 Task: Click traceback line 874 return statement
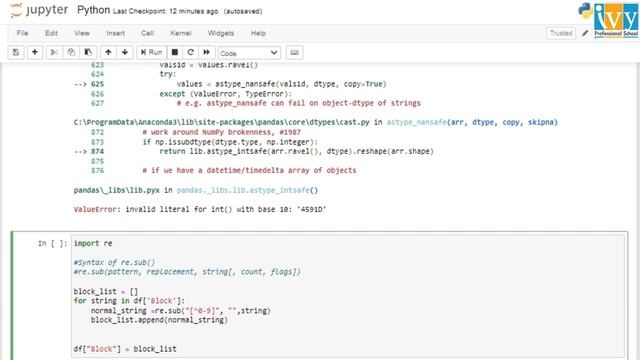pos(296,151)
